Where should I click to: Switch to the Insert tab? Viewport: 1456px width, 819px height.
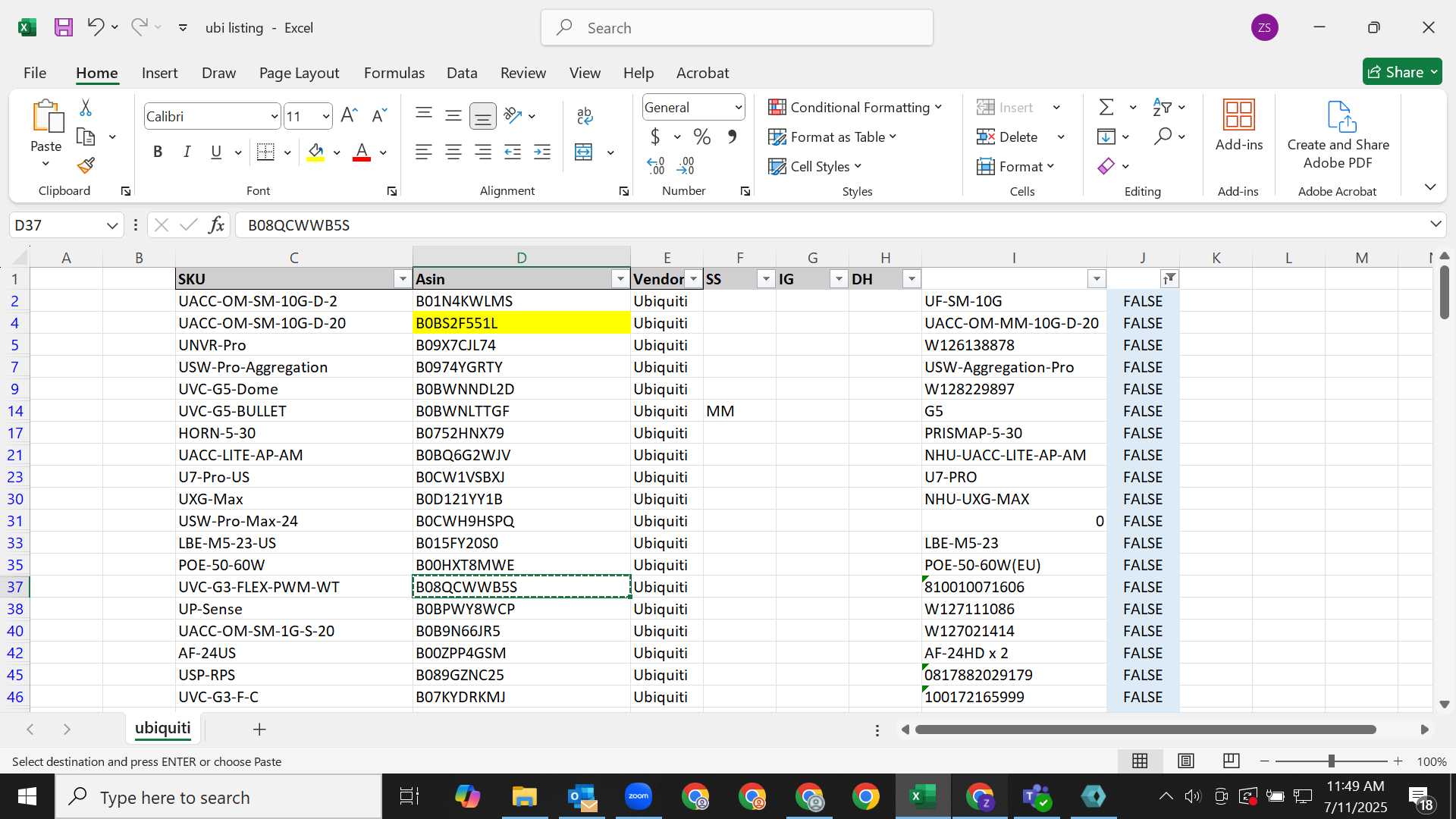point(159,73)
